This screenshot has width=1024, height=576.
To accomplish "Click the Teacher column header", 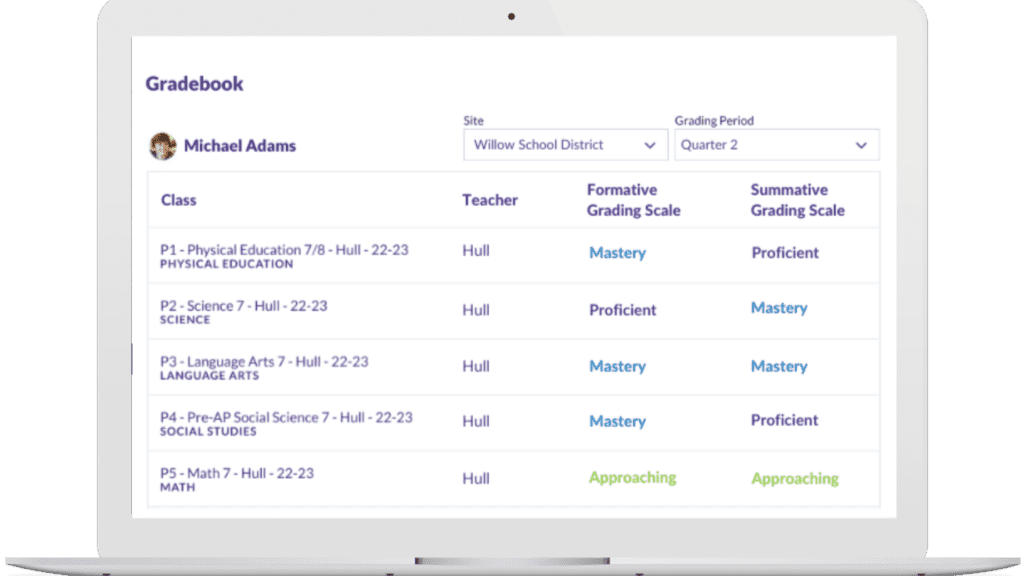I will (490, 200).
